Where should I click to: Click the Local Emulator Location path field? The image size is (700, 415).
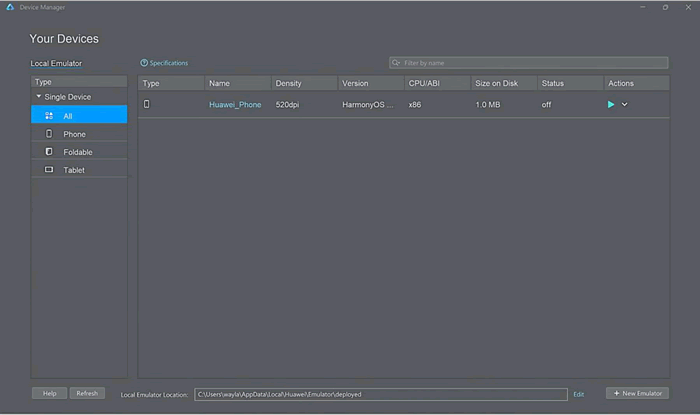381,394
